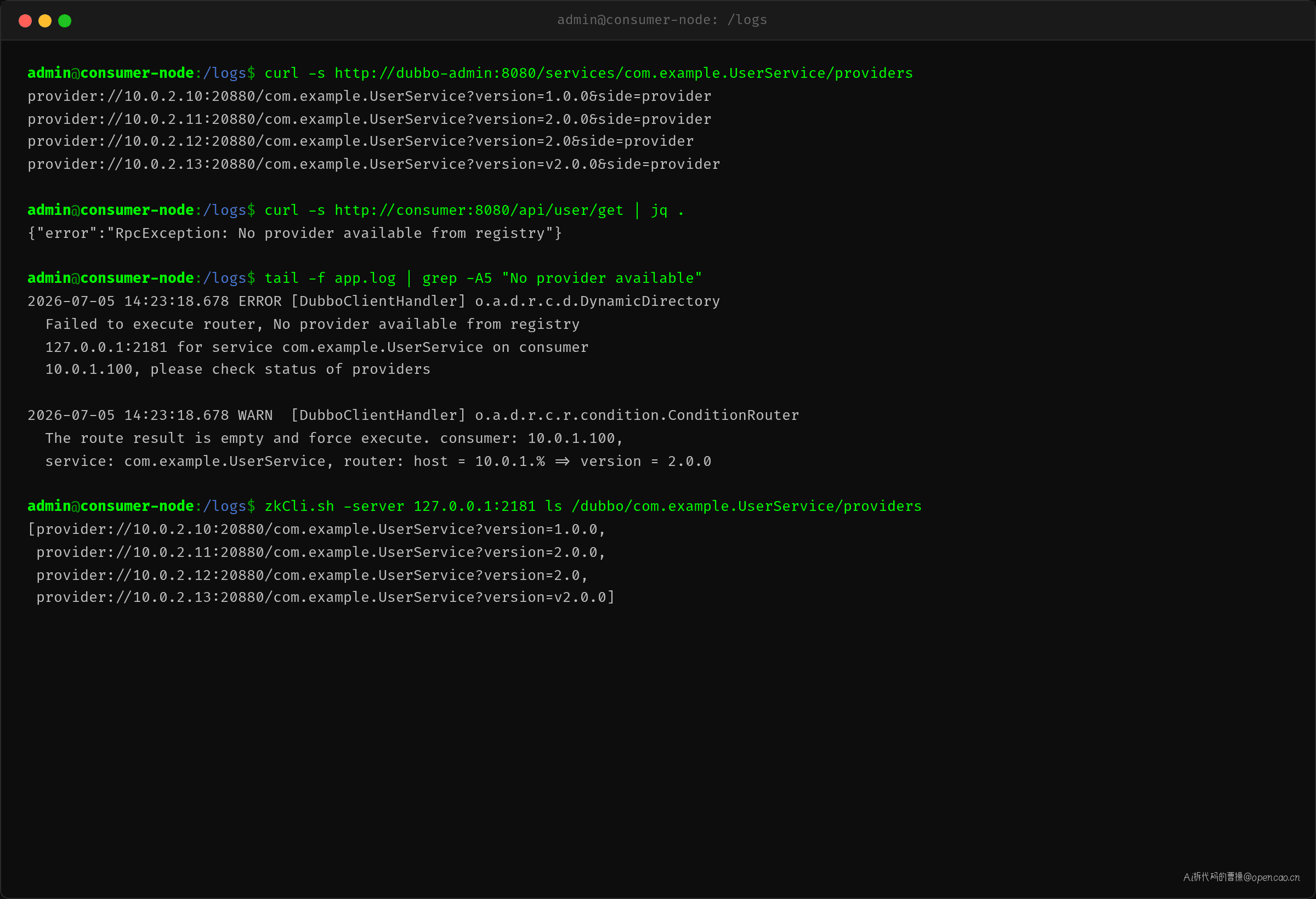
Task: Click the second prompt admin@consumer-node before curl consumer
Action: (110, 210)
